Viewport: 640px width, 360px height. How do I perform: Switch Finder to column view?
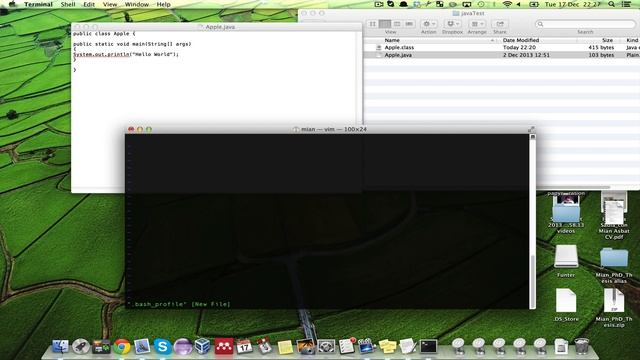click(x=397, y=24)
